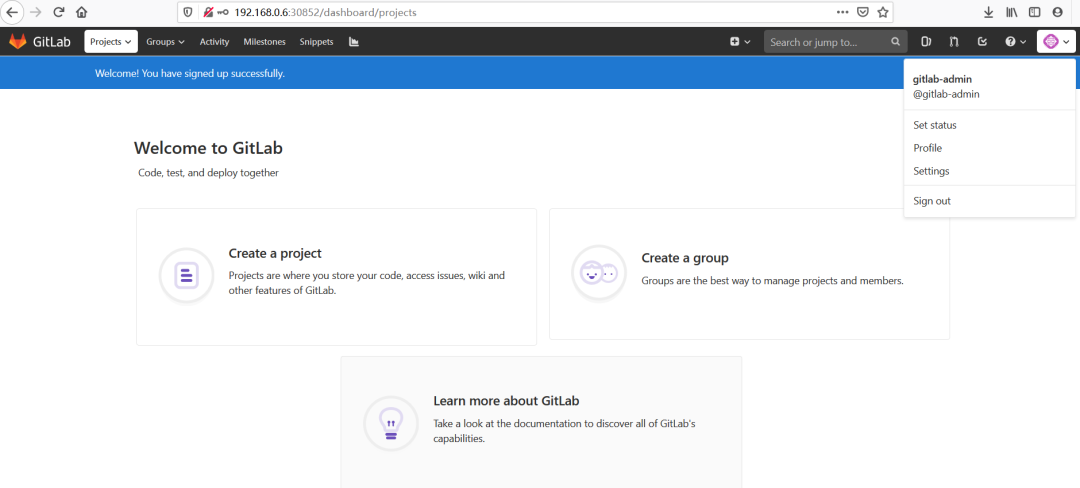Viewport: 1080px width, 488px height.
Task: Click gitlab-admin name in user menu
Action: pyautogui.click(x=942, y=79)
